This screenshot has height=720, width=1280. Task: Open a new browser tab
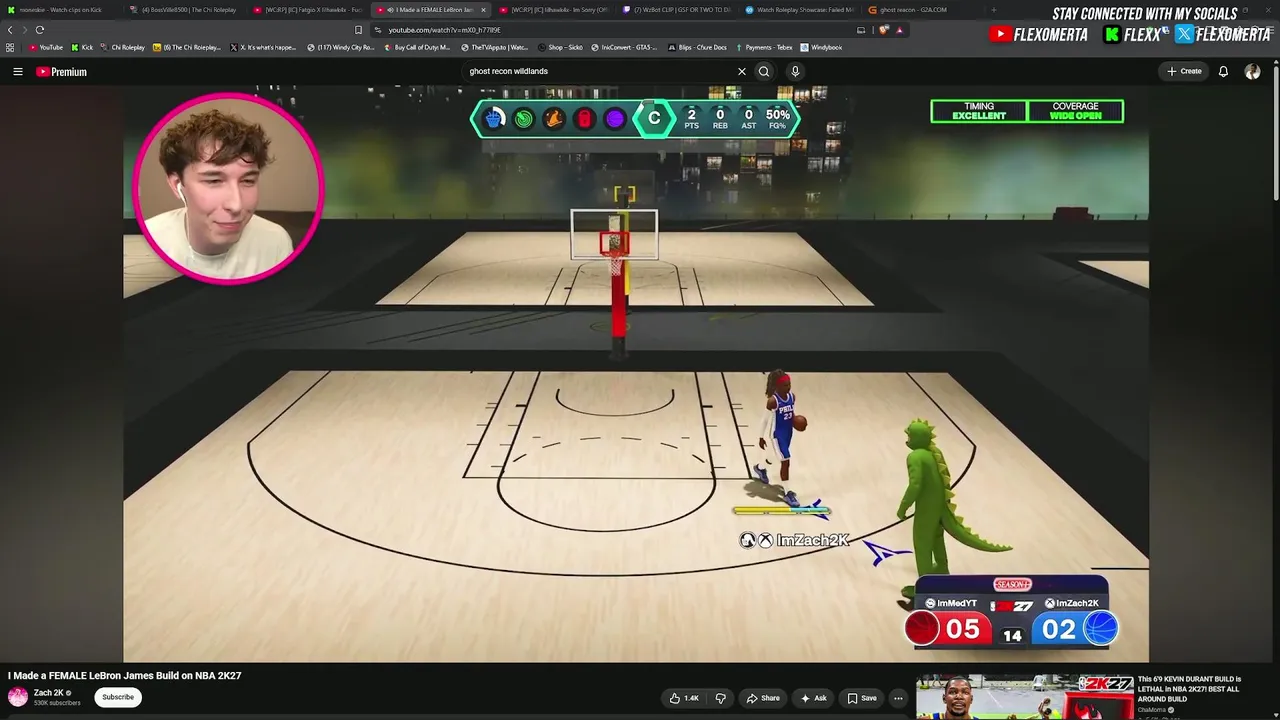point(993,10)
